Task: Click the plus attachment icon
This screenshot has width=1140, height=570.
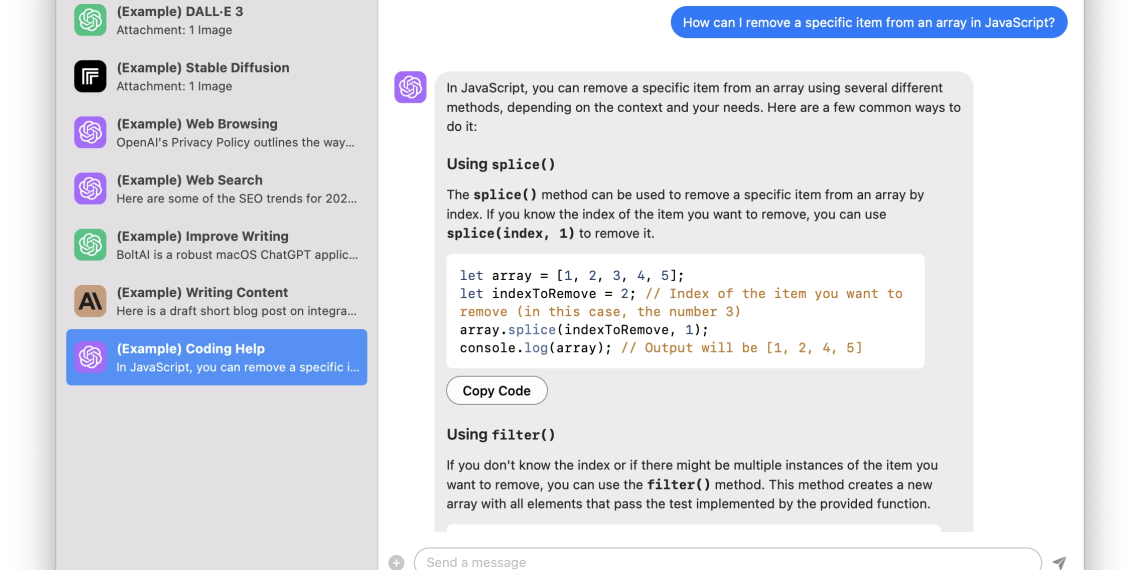Action: pos(396,562)
